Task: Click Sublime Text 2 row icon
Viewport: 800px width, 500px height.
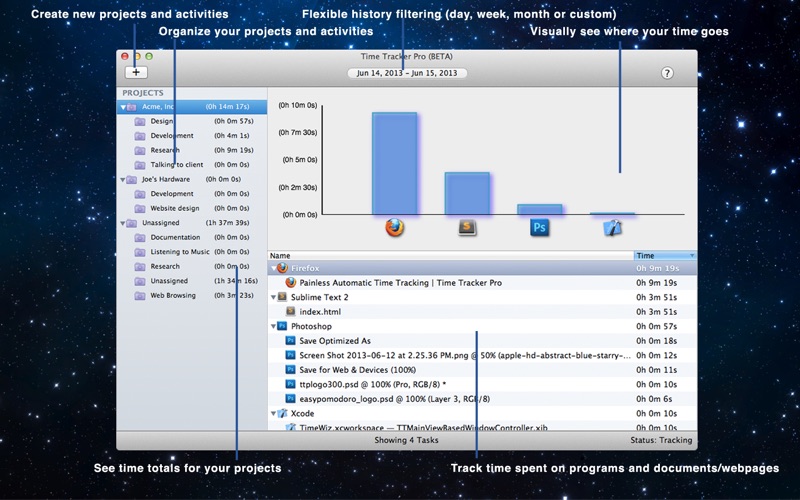Action: [x=282, y=297]
